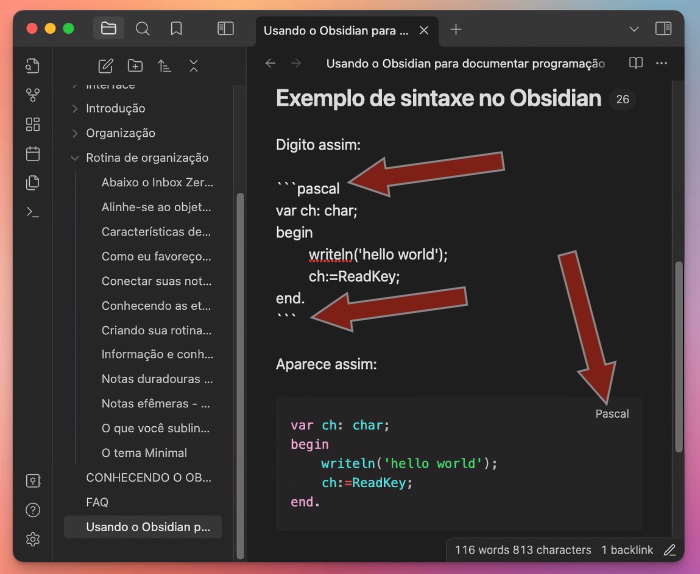Open note 'Informação e conh...'
Viewport: 700px width, 574px height.
157,354
